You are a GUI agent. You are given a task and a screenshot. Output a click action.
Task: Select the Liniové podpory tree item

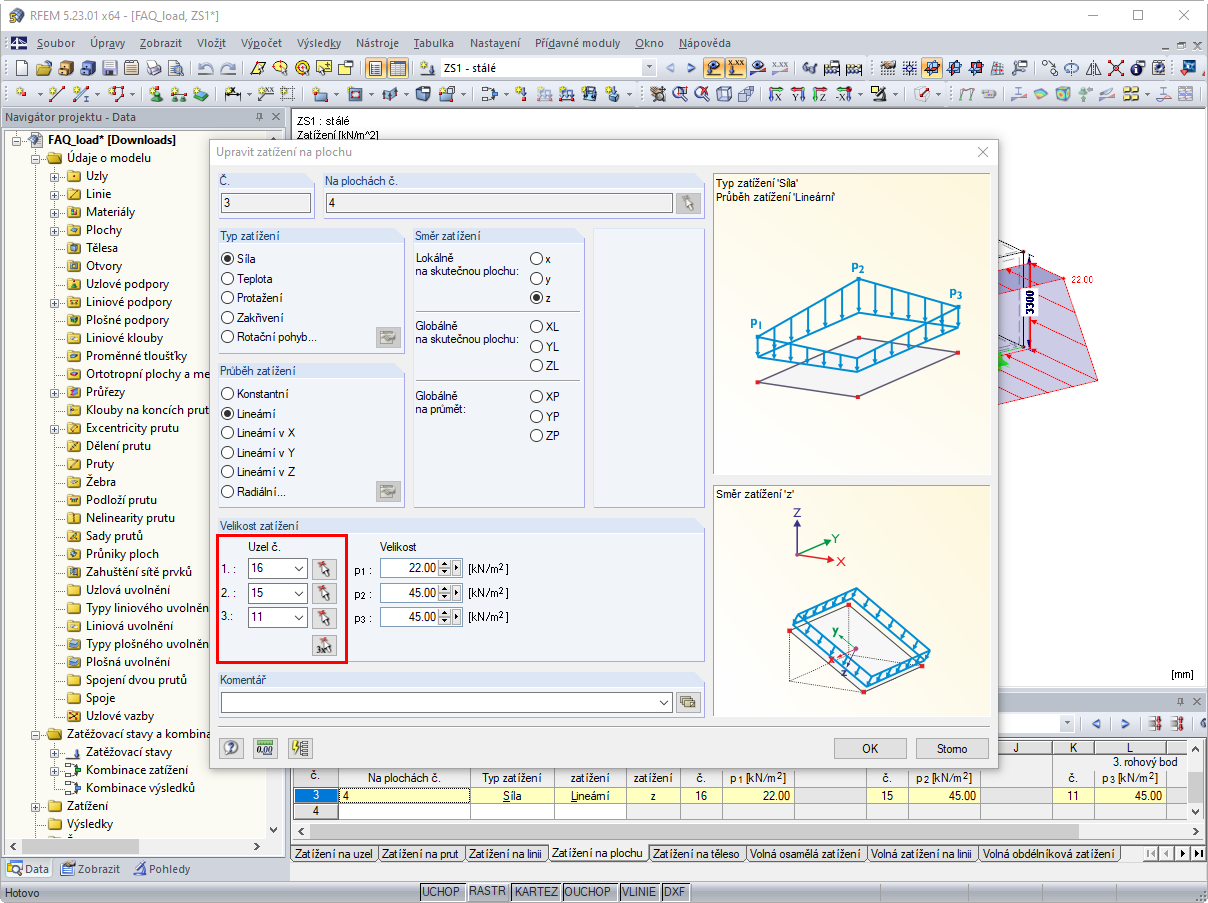pos(128,302)
